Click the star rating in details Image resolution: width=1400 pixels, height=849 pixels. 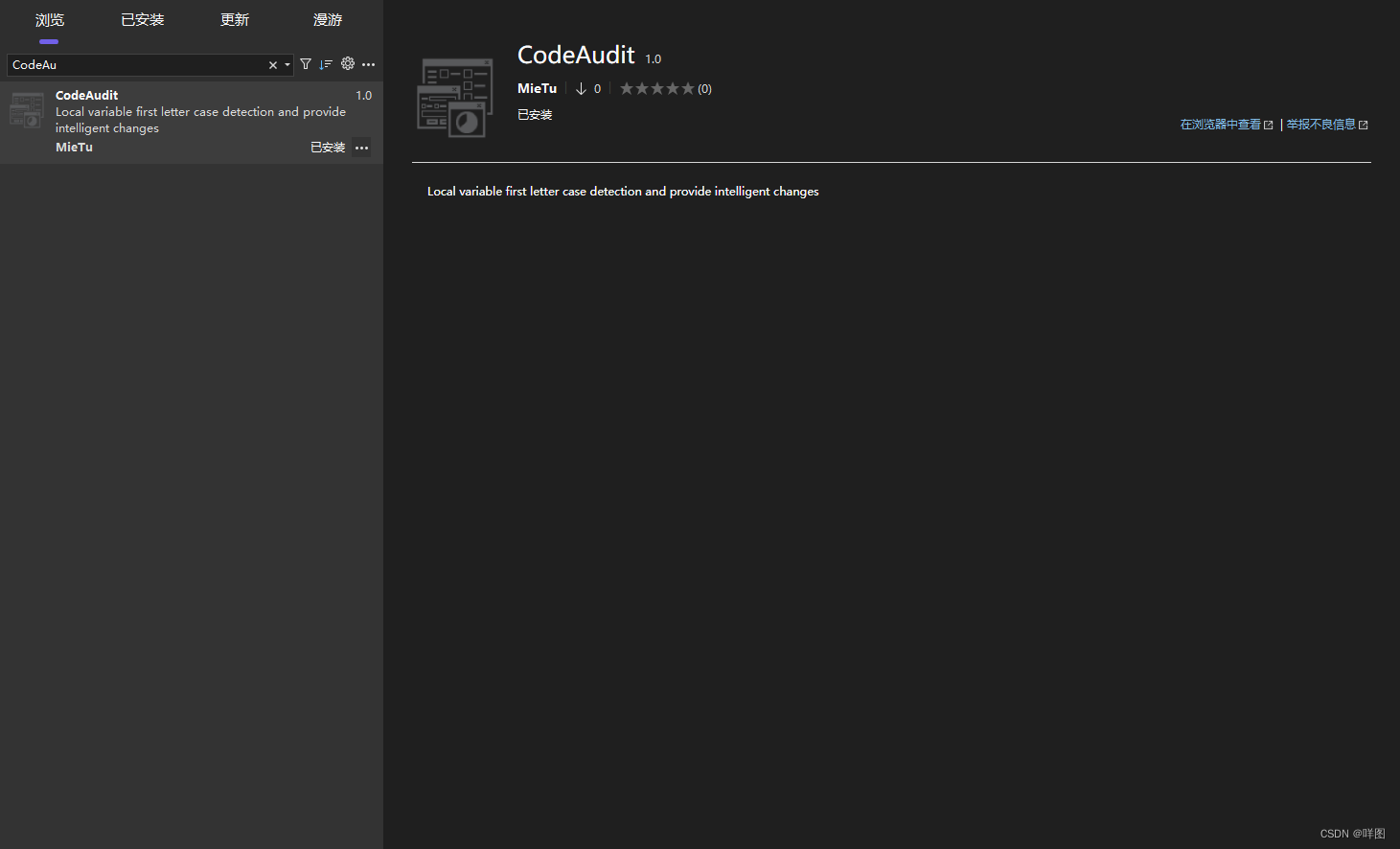tap(657, 88)
